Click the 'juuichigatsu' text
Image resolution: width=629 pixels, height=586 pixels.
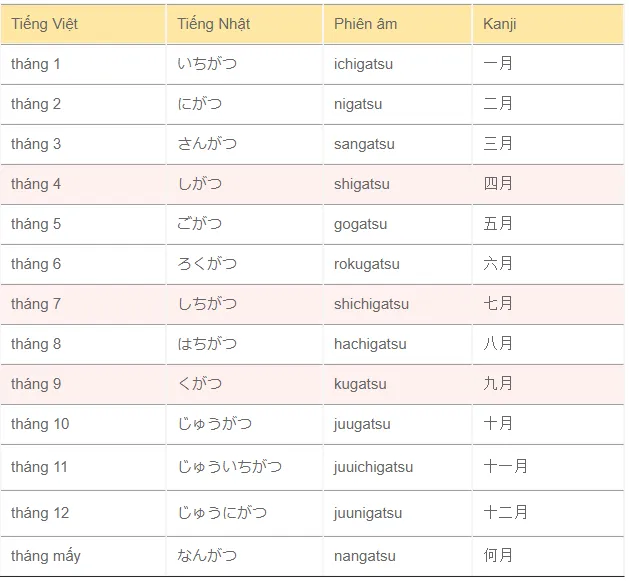373,467
